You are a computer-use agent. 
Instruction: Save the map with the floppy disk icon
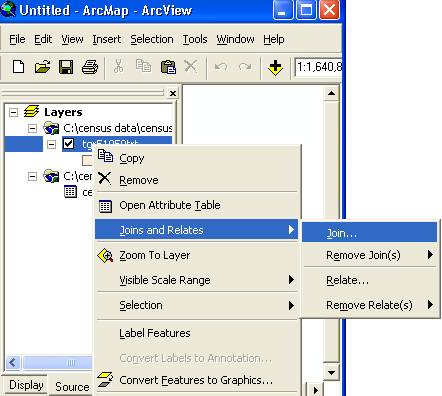66,67
